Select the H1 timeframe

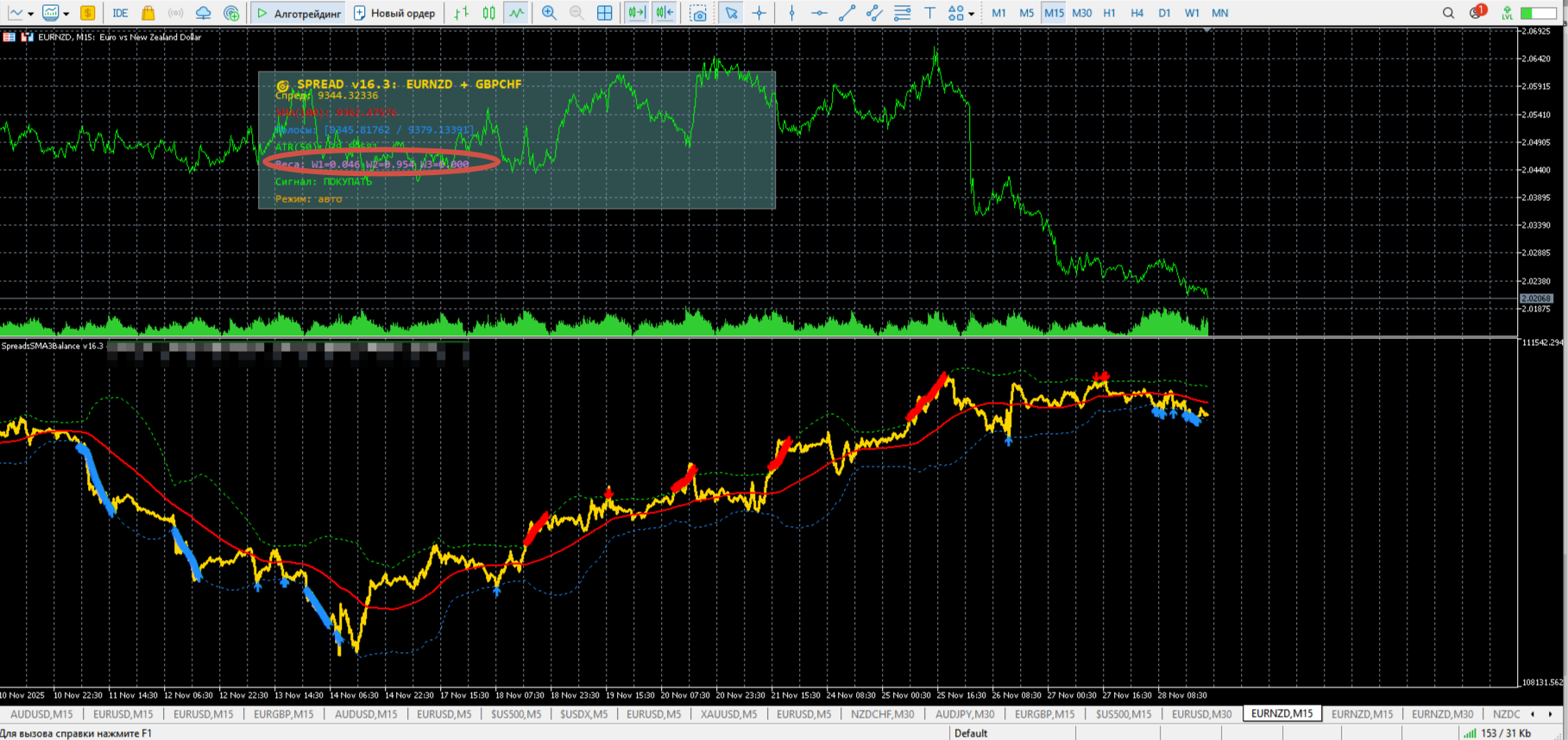pos(1109,13)
